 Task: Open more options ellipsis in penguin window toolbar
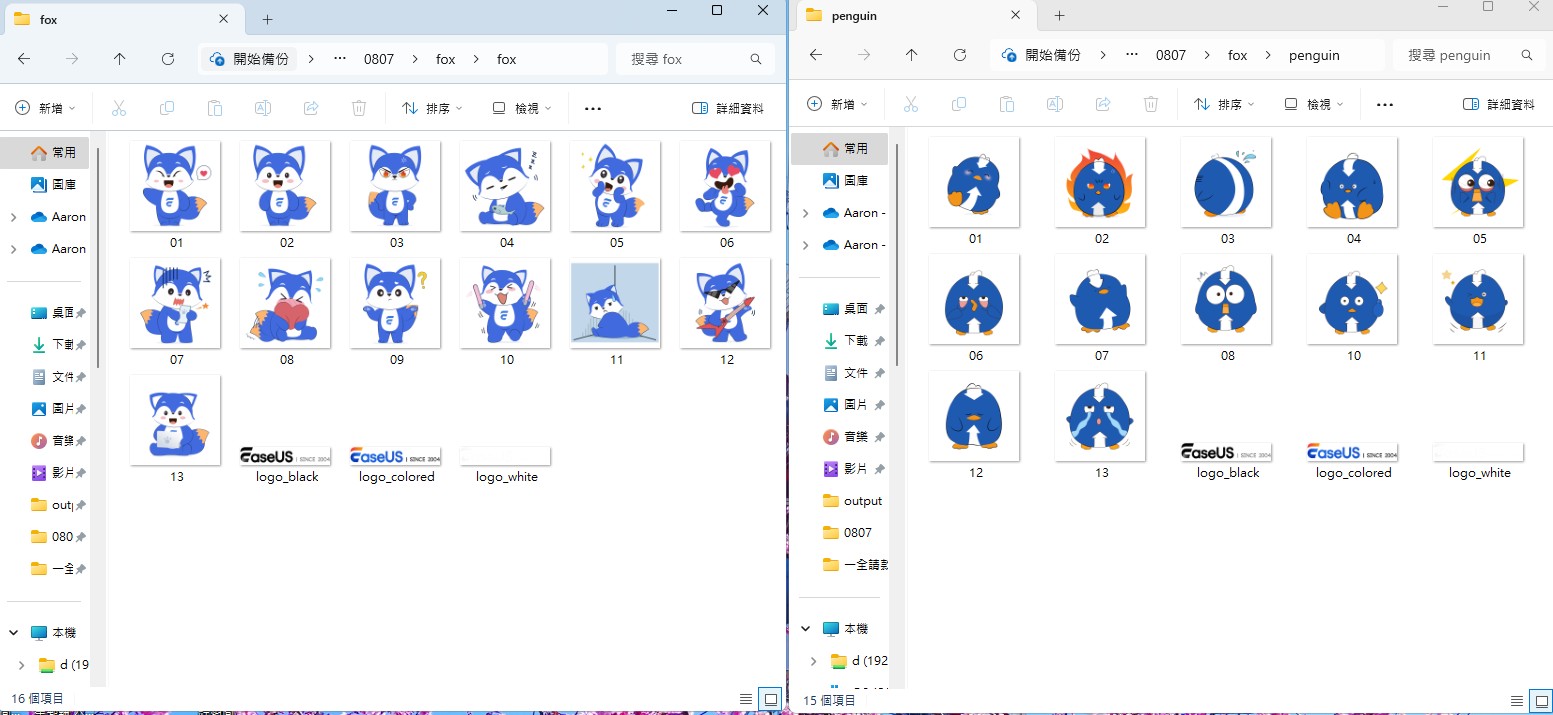(1385, 104)
